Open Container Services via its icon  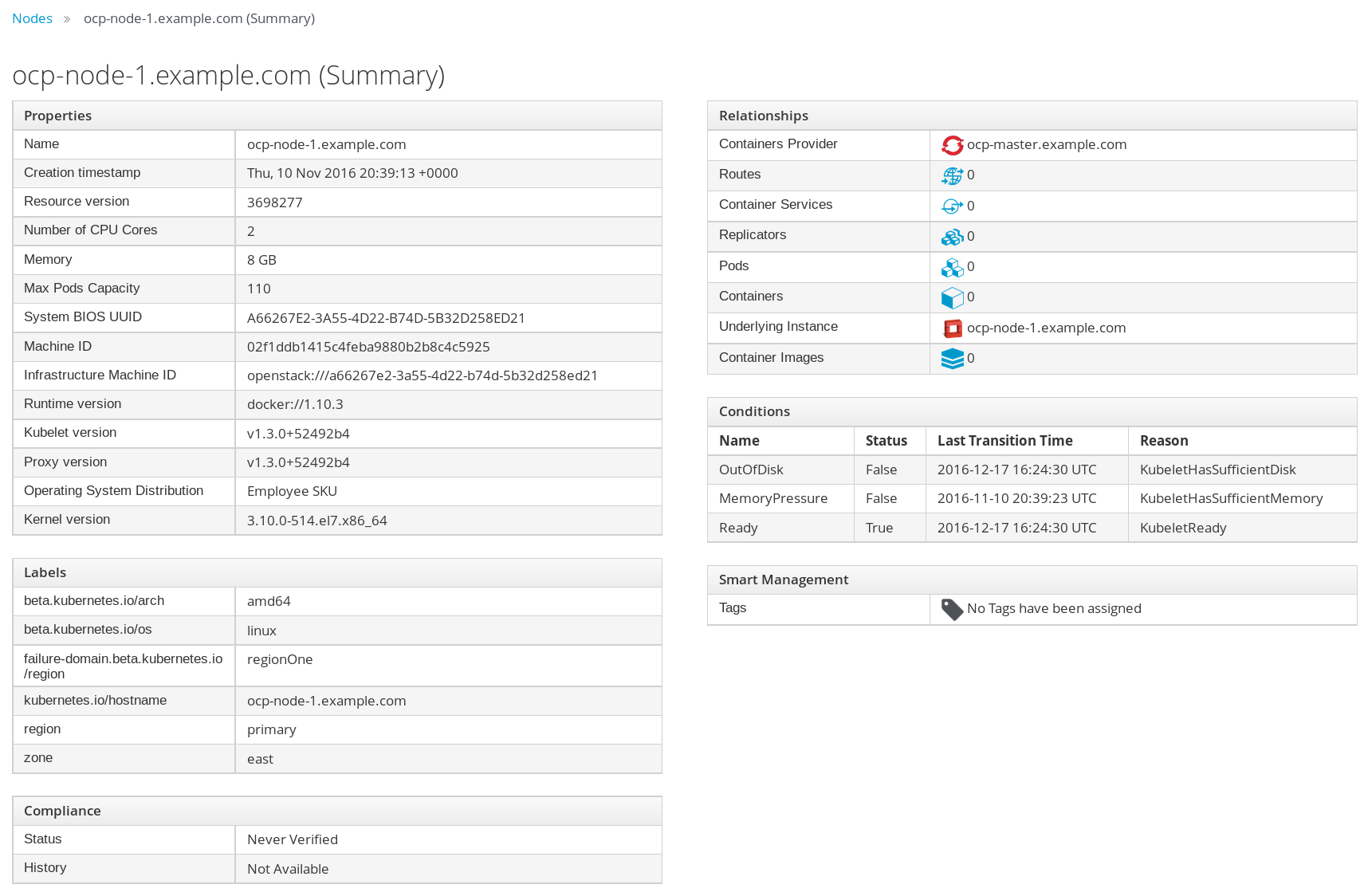click(953, 206)
